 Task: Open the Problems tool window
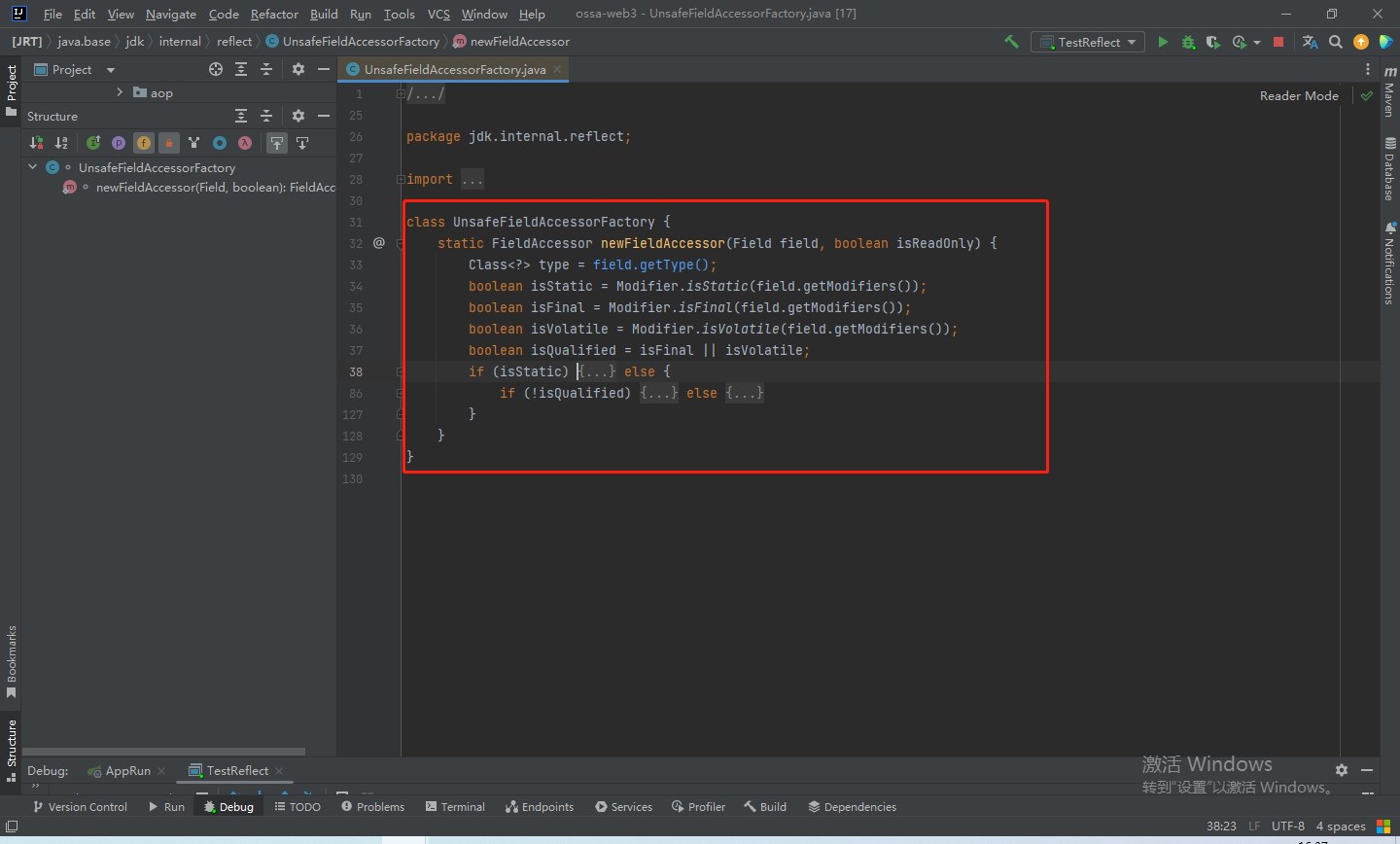point(372,807)
